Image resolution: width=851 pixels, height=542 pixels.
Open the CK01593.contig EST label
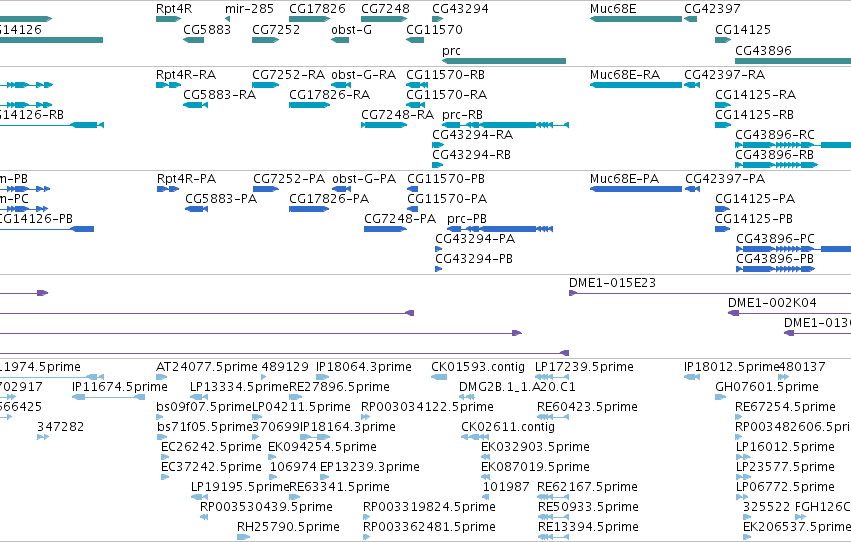[478, 367]
